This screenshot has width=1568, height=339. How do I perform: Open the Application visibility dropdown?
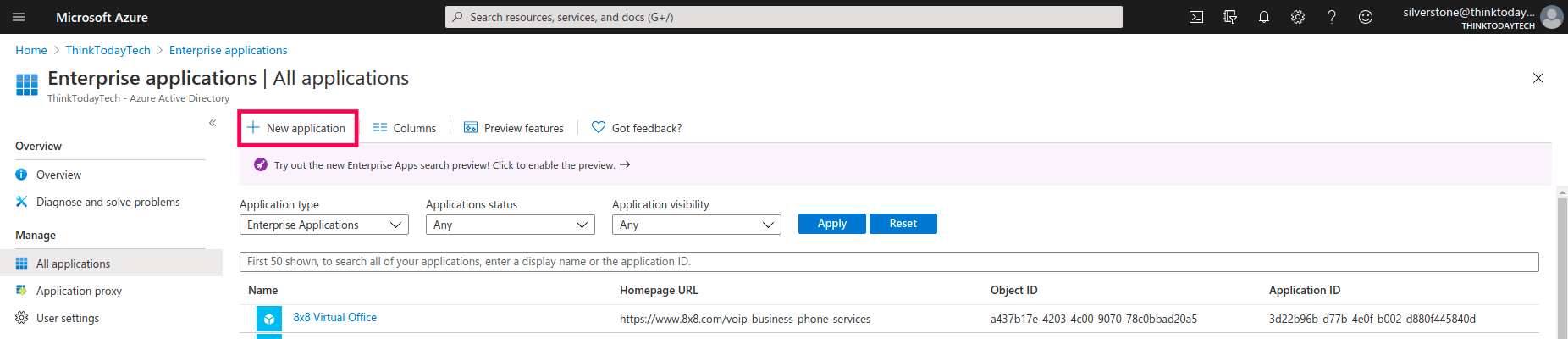coord(696,225)
